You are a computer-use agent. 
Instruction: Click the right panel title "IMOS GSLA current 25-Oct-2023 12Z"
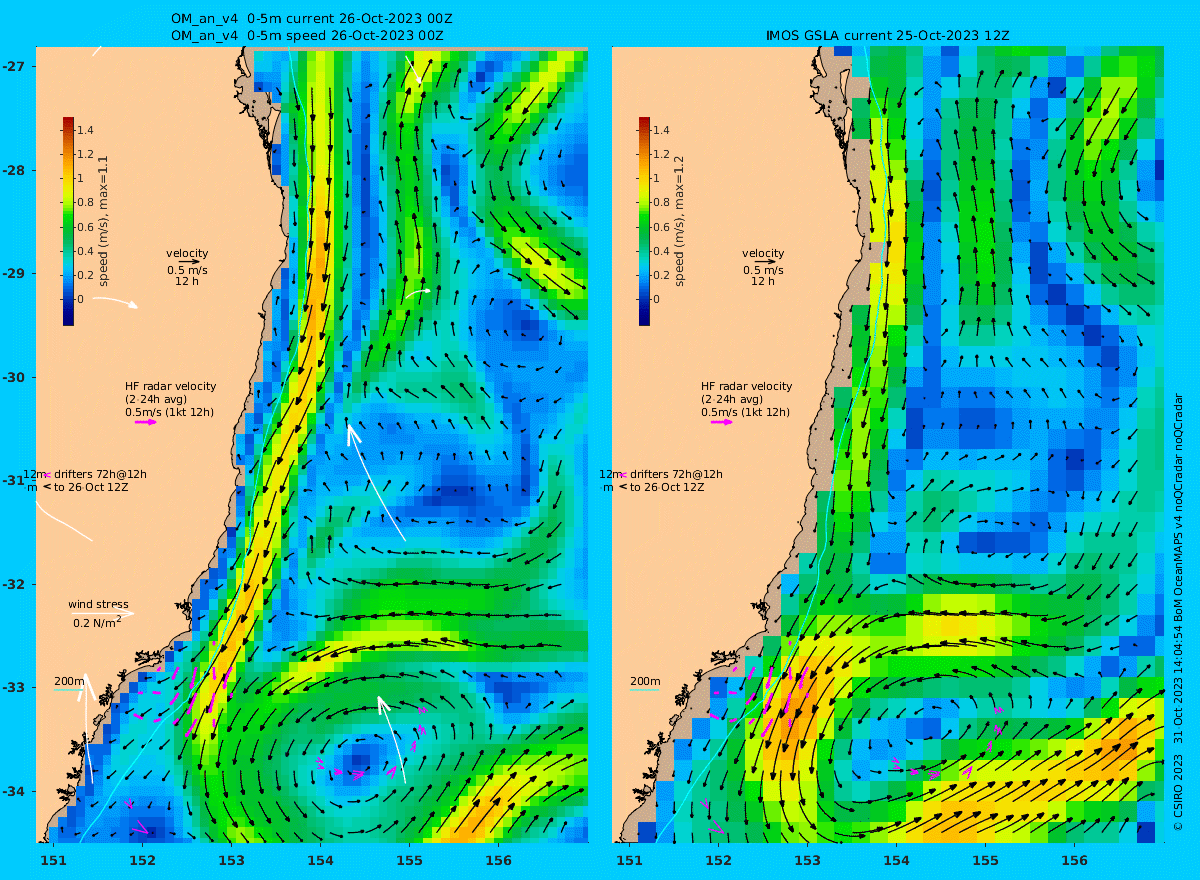[x=888, y=35]
